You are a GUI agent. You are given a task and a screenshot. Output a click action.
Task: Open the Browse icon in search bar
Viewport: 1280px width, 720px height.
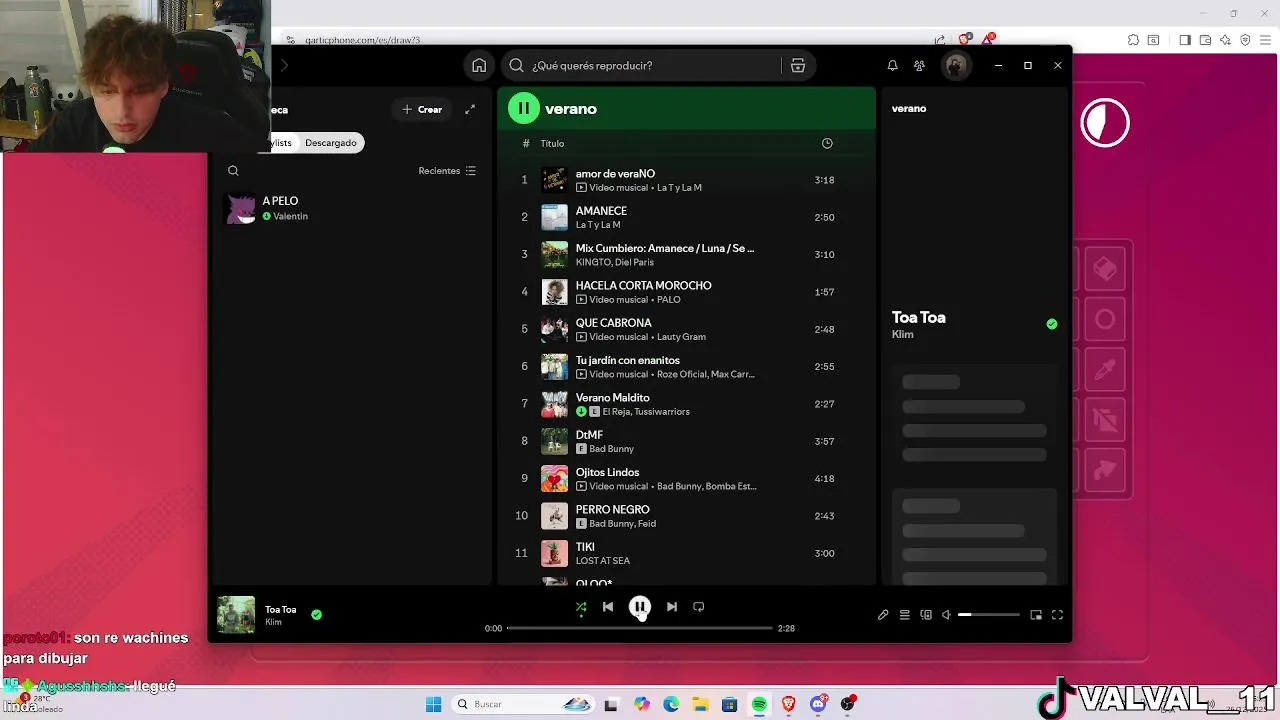[798, 66]
